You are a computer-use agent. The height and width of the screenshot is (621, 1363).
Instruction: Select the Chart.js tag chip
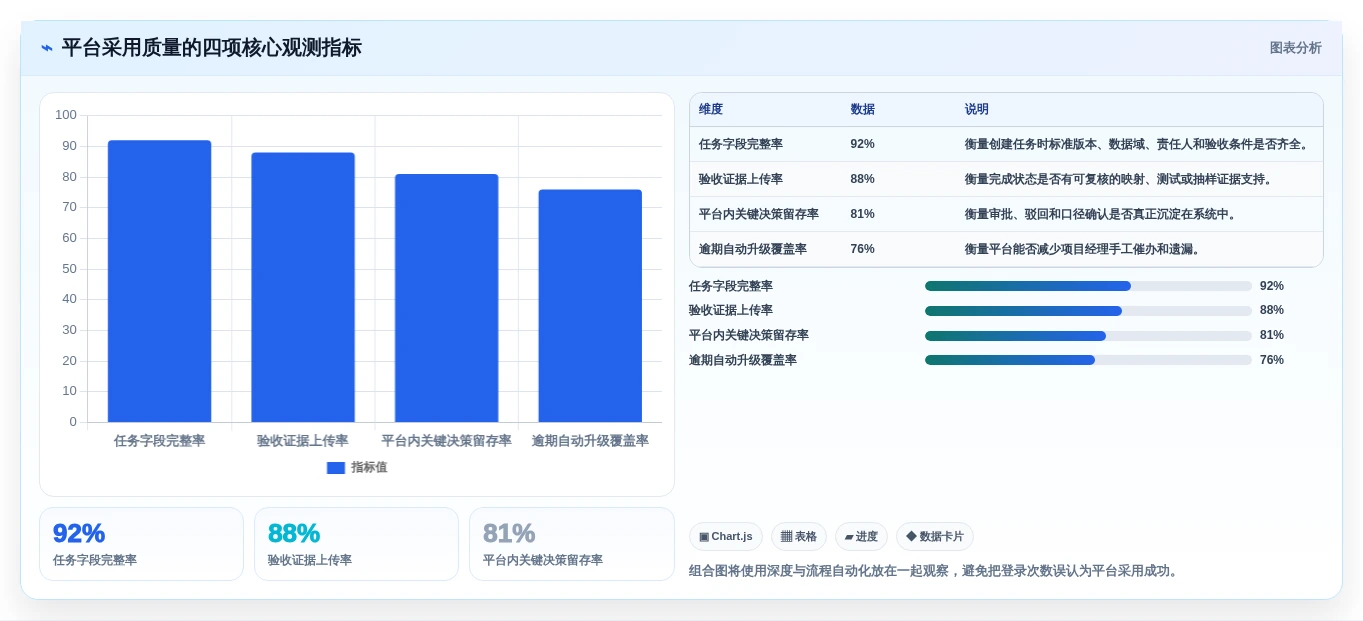[x=726, y=537]
